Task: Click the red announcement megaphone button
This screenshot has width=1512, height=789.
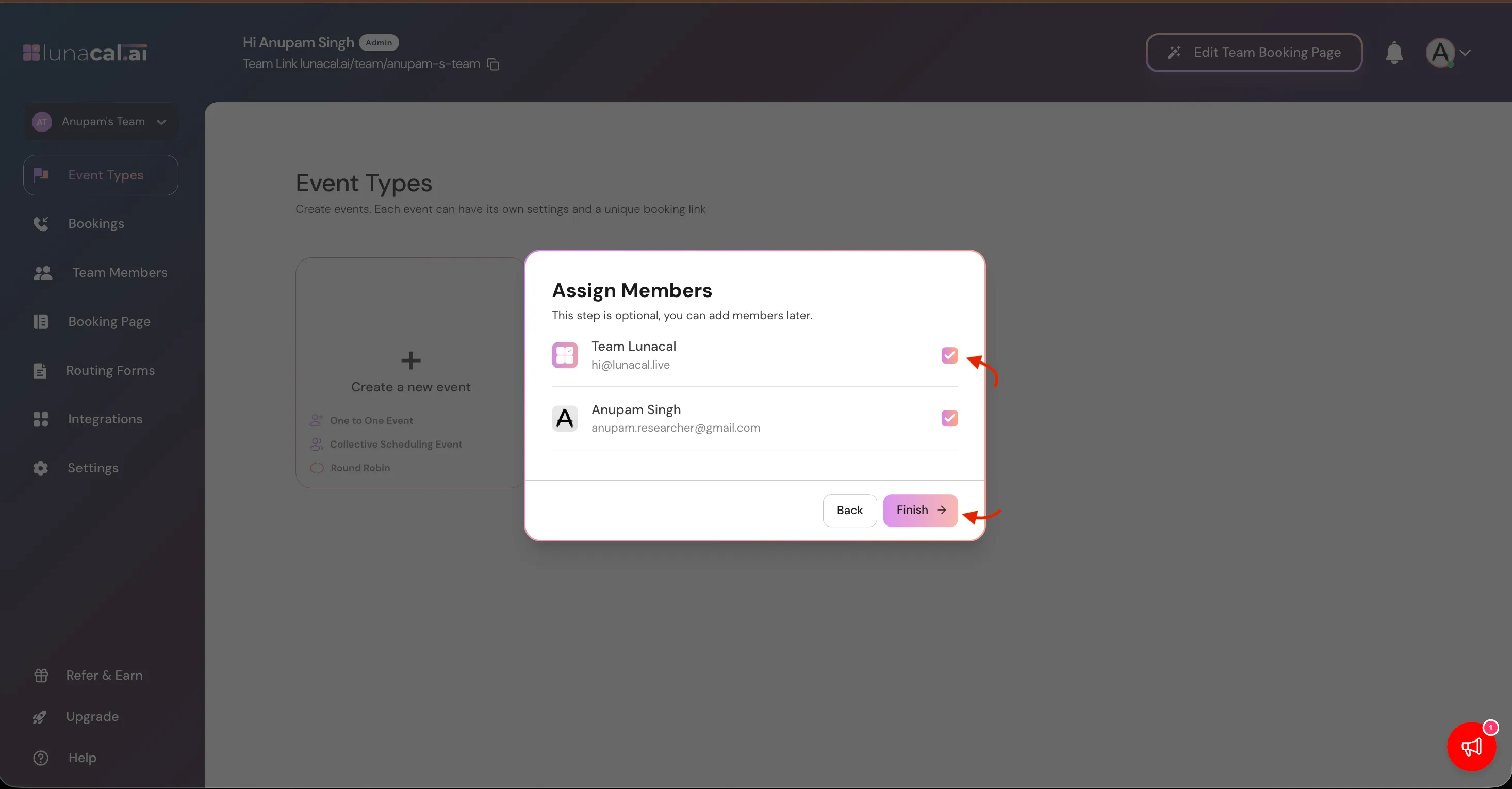Action: coord(1471,747)
